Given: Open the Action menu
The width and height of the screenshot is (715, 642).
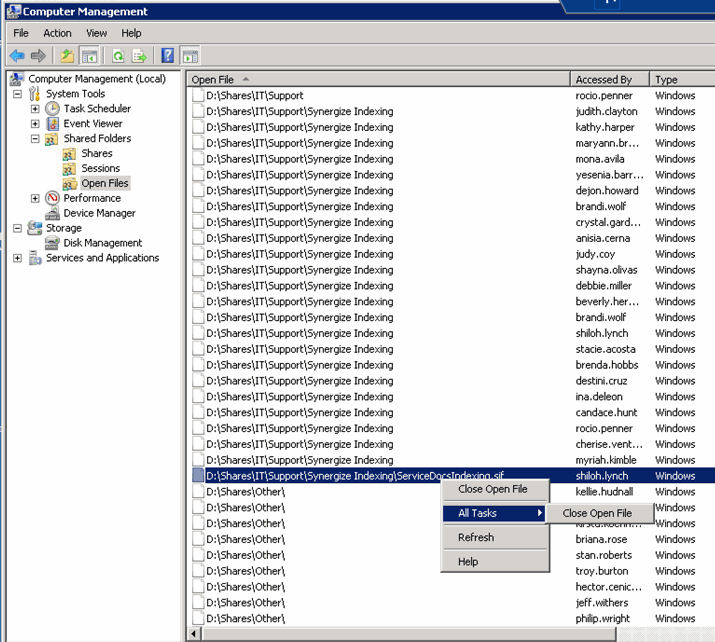Looking at the screenshot, I should pyautogui.click(x=57, y=33).
